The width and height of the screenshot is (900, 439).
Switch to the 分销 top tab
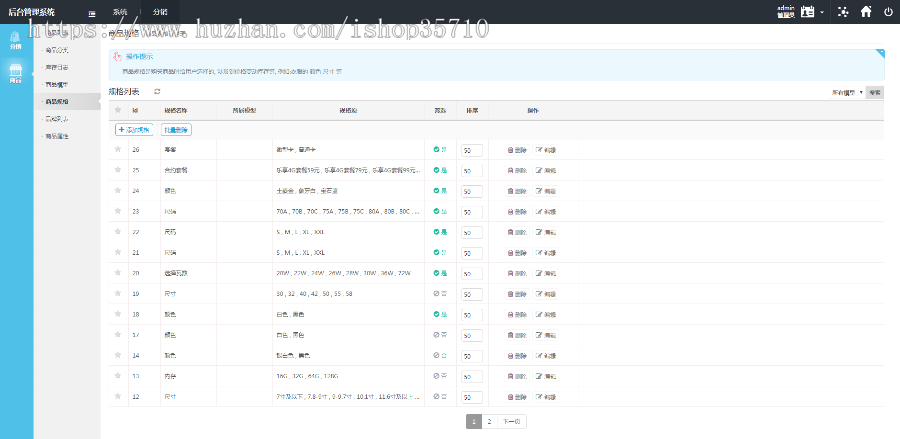(161, 12)
